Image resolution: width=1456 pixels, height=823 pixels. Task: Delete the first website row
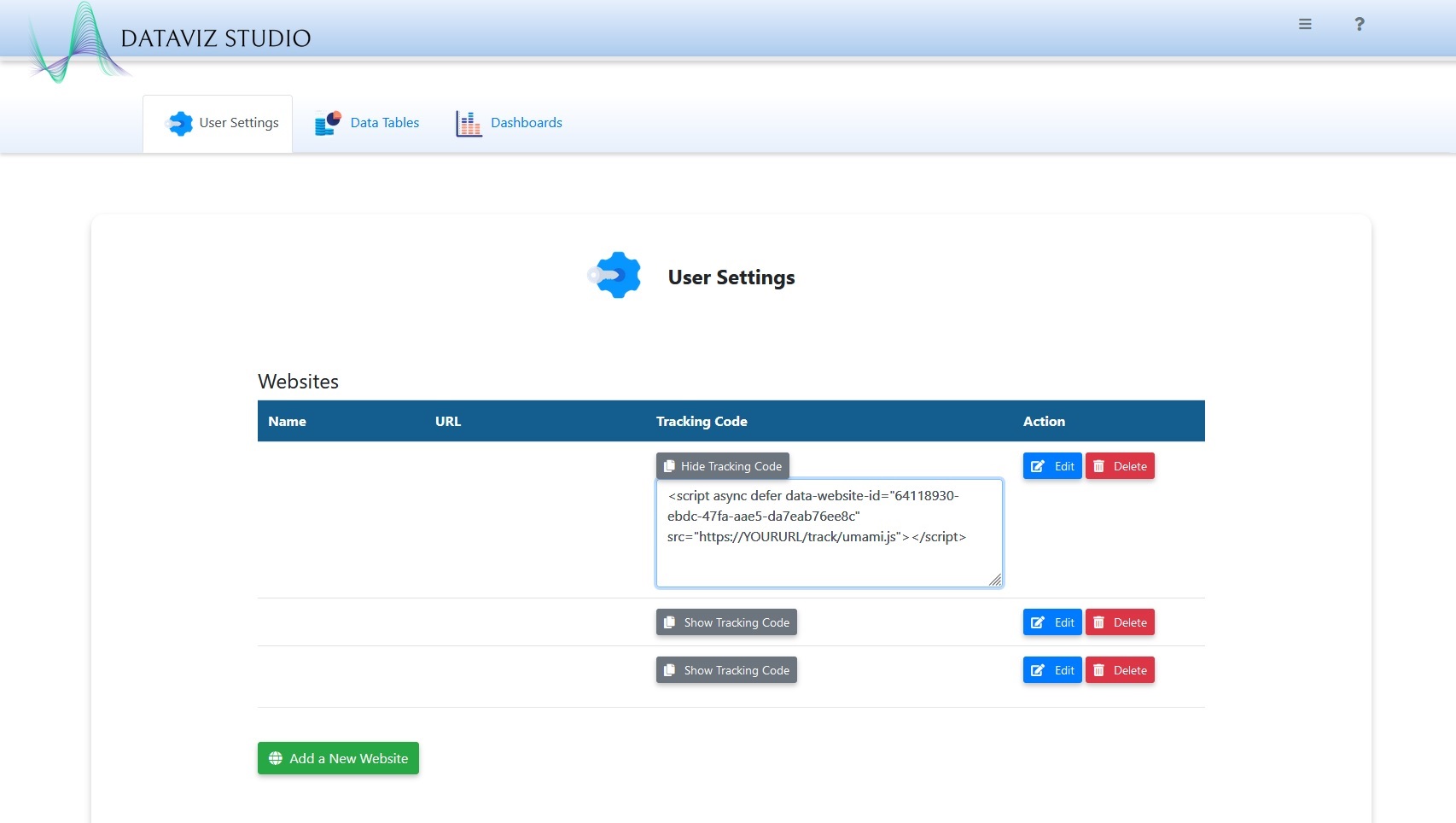coord(1120,466)
